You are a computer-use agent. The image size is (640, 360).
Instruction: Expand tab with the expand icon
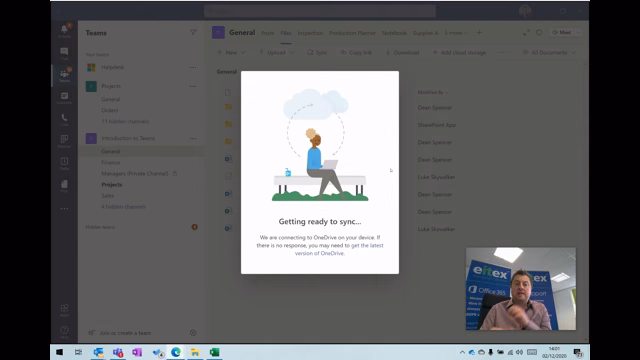click(527, 32)
